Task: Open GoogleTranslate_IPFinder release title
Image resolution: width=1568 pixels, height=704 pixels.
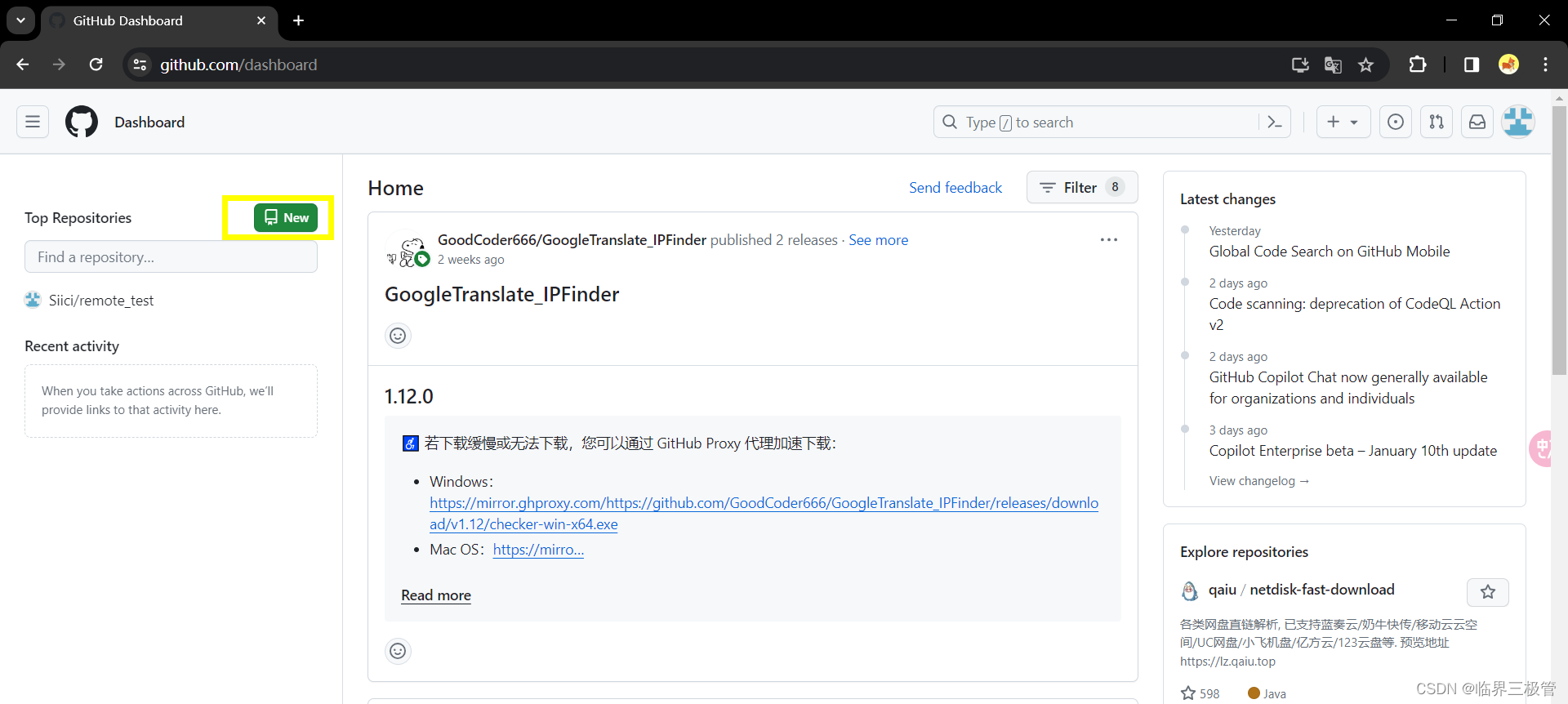Action: [501, 294]
